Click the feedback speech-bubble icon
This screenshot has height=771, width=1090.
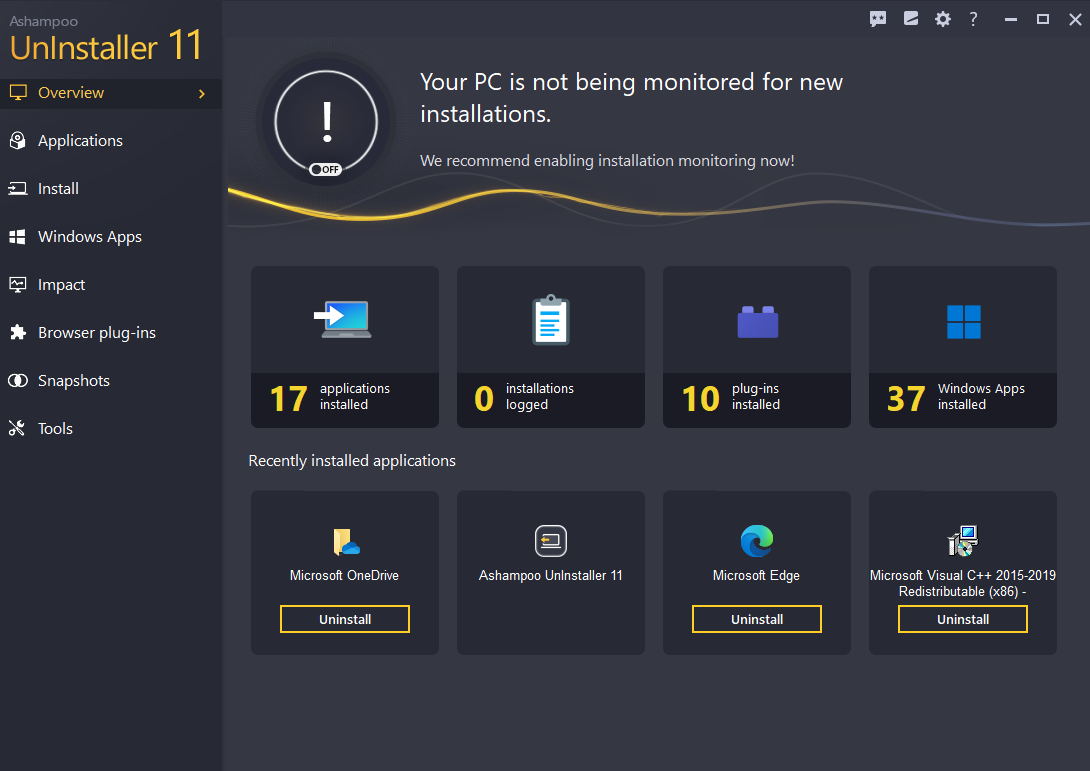[x=878, y=18]
